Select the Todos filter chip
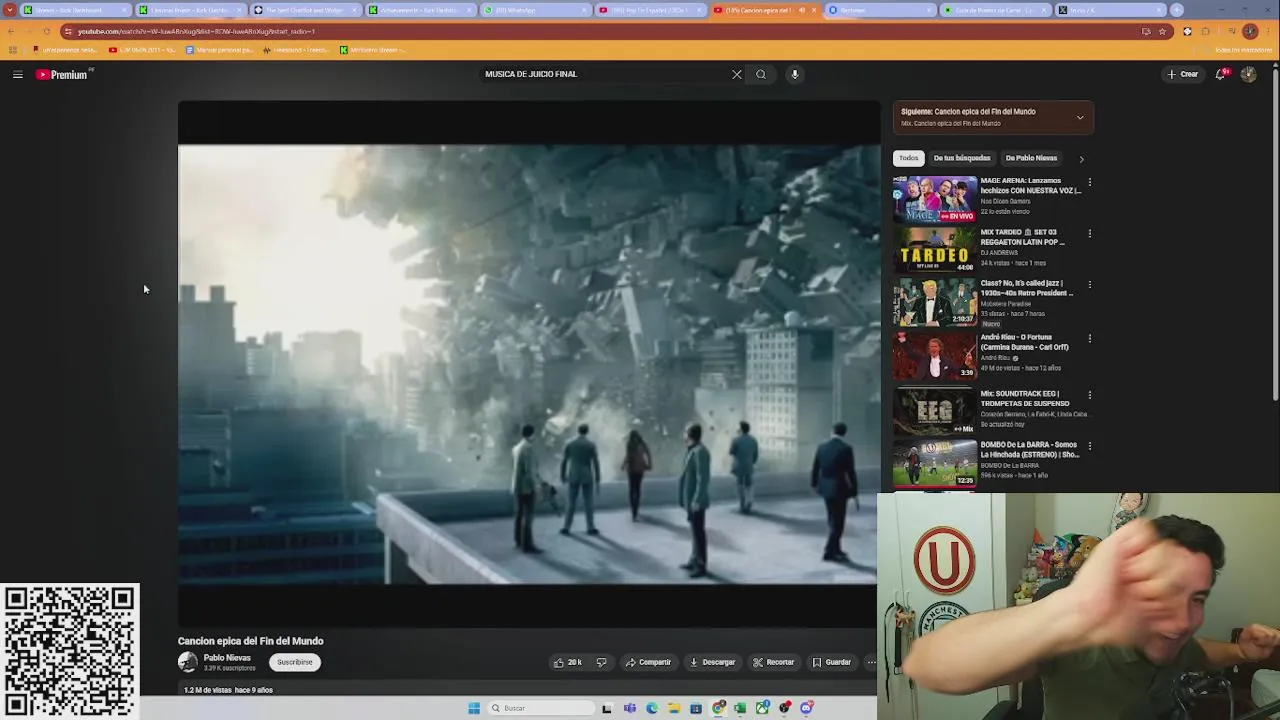Viewport: 1280px width, 720px height. [908, 158]
